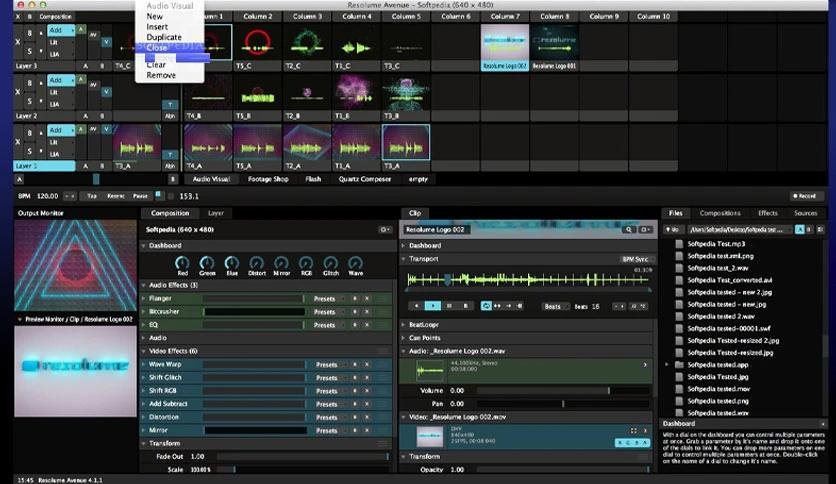Click the Tap tempo button
836x484 pixels.
coord(92,196)
